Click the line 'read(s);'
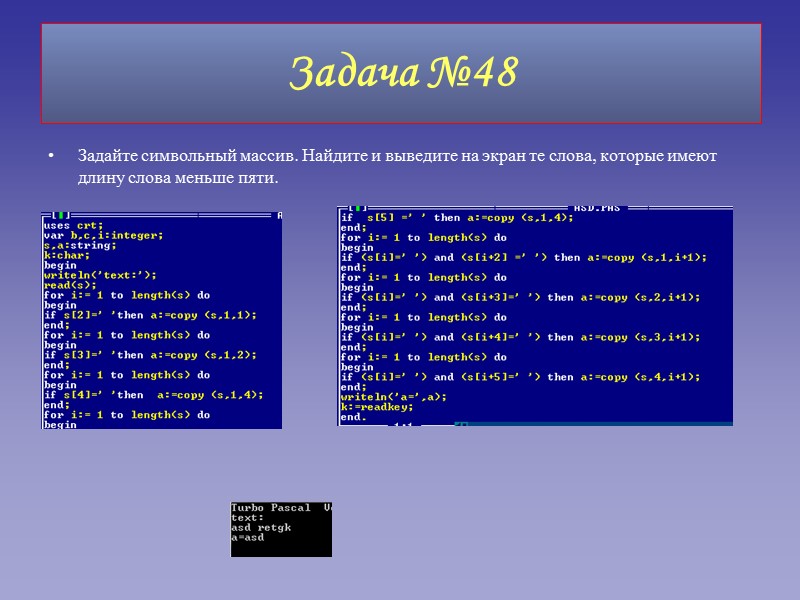800x600 pixels. pyautogui.click(x=70, y=285)
